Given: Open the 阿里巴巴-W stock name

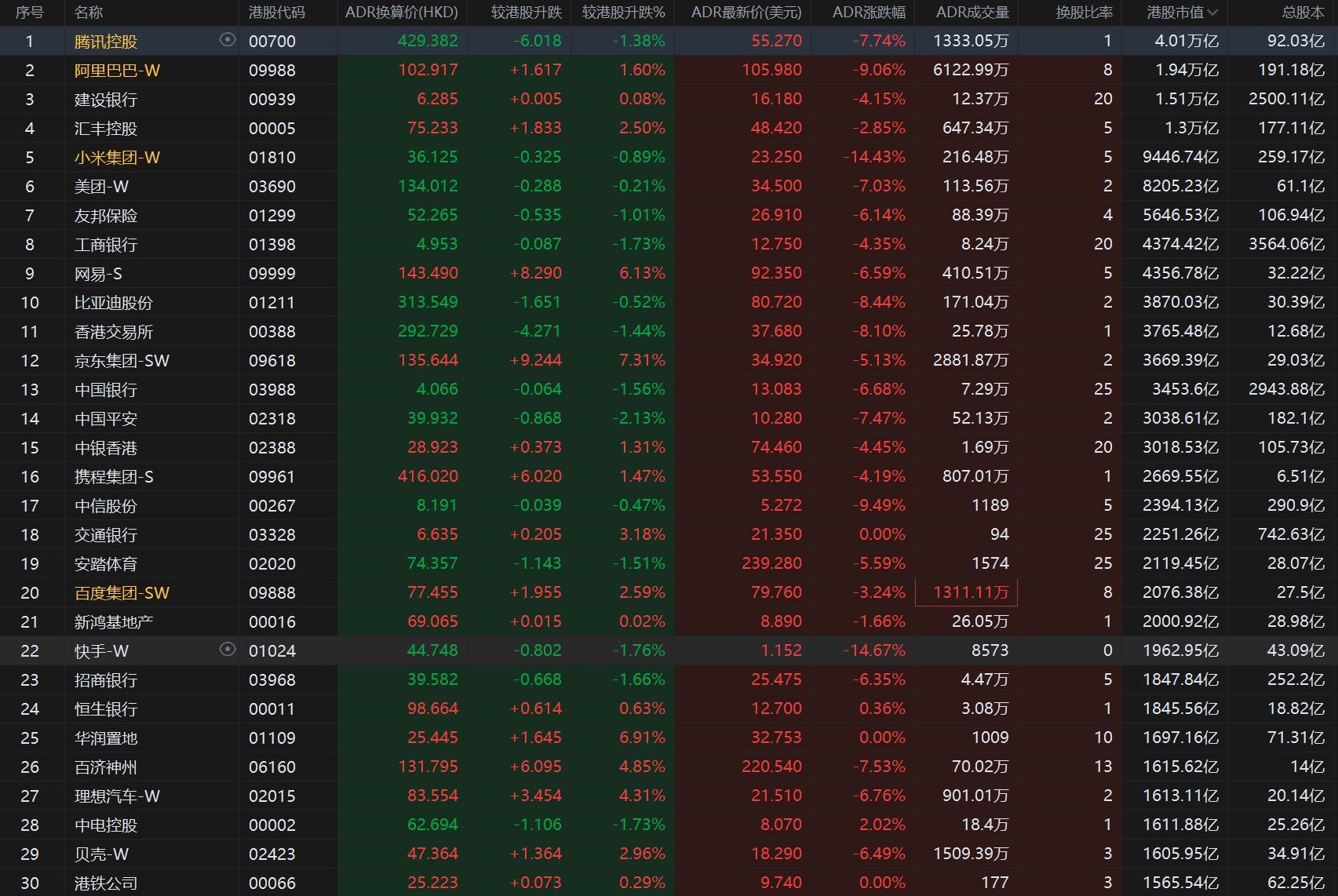Looking at the screenshot, I should click(x=117, y=71).
